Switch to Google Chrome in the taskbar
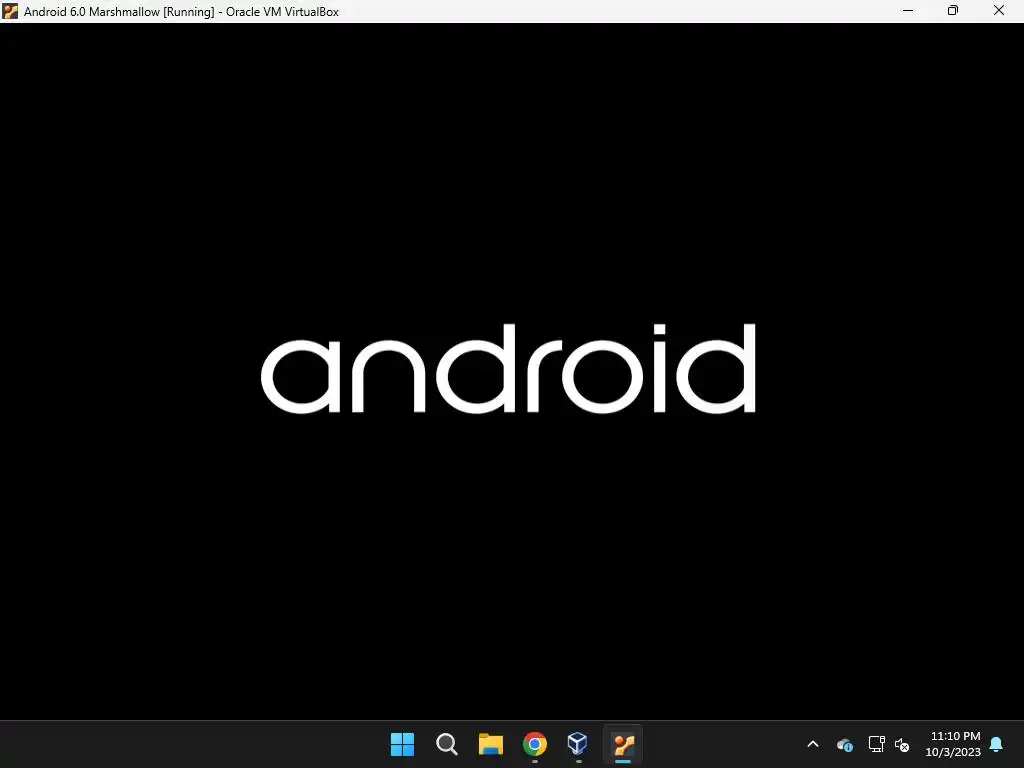This screenshot has width=1024, height=768. (x=535, y=744)
